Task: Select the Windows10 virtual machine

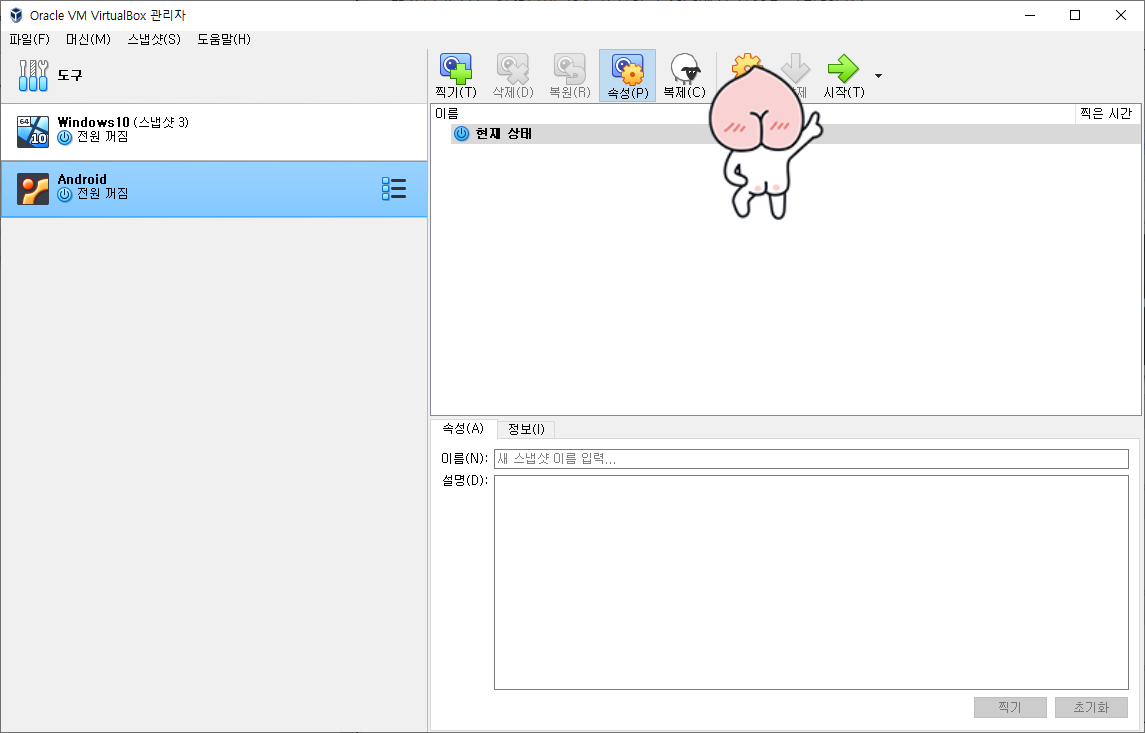Action: pyautogui.click(x=214, y=132)
